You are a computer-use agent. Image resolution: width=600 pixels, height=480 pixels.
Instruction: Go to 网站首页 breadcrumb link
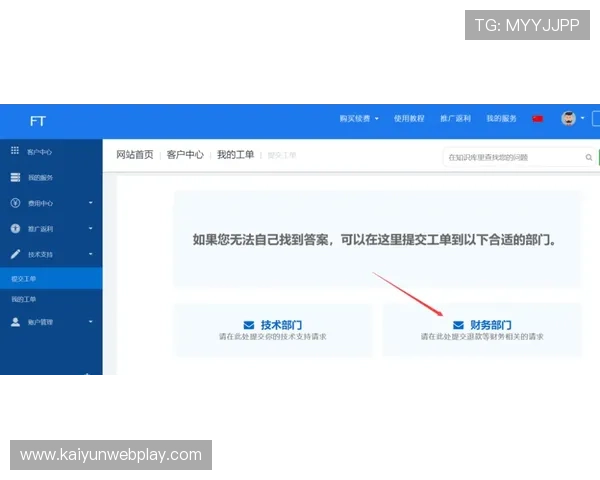point(135,155)
